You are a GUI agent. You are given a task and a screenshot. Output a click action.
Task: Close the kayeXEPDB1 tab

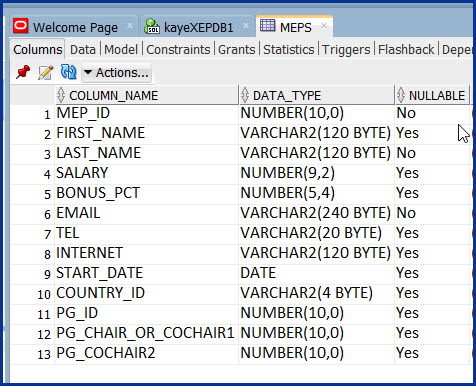[x=246, y=26]
